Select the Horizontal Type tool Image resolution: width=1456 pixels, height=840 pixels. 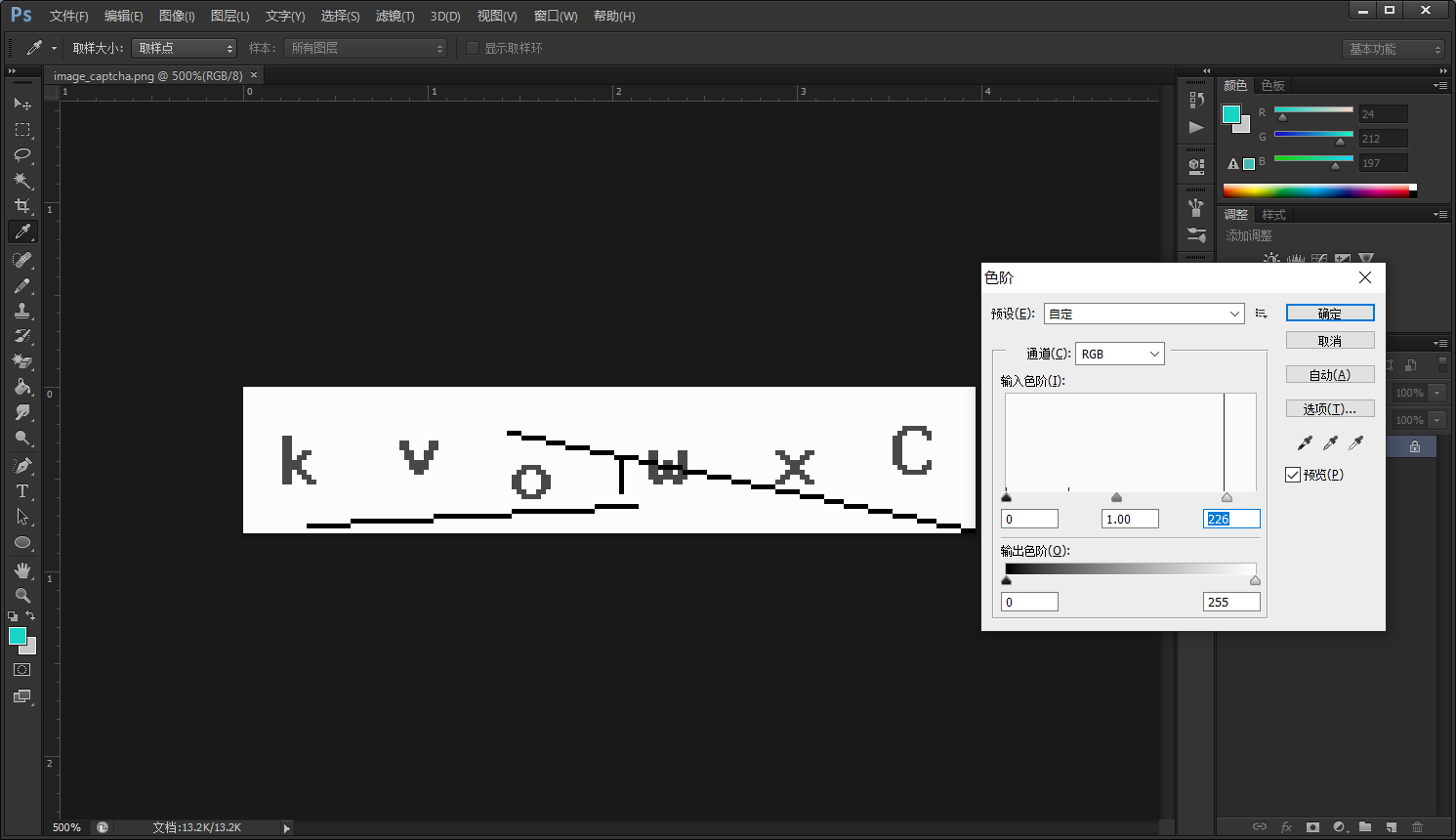(22, 491)
